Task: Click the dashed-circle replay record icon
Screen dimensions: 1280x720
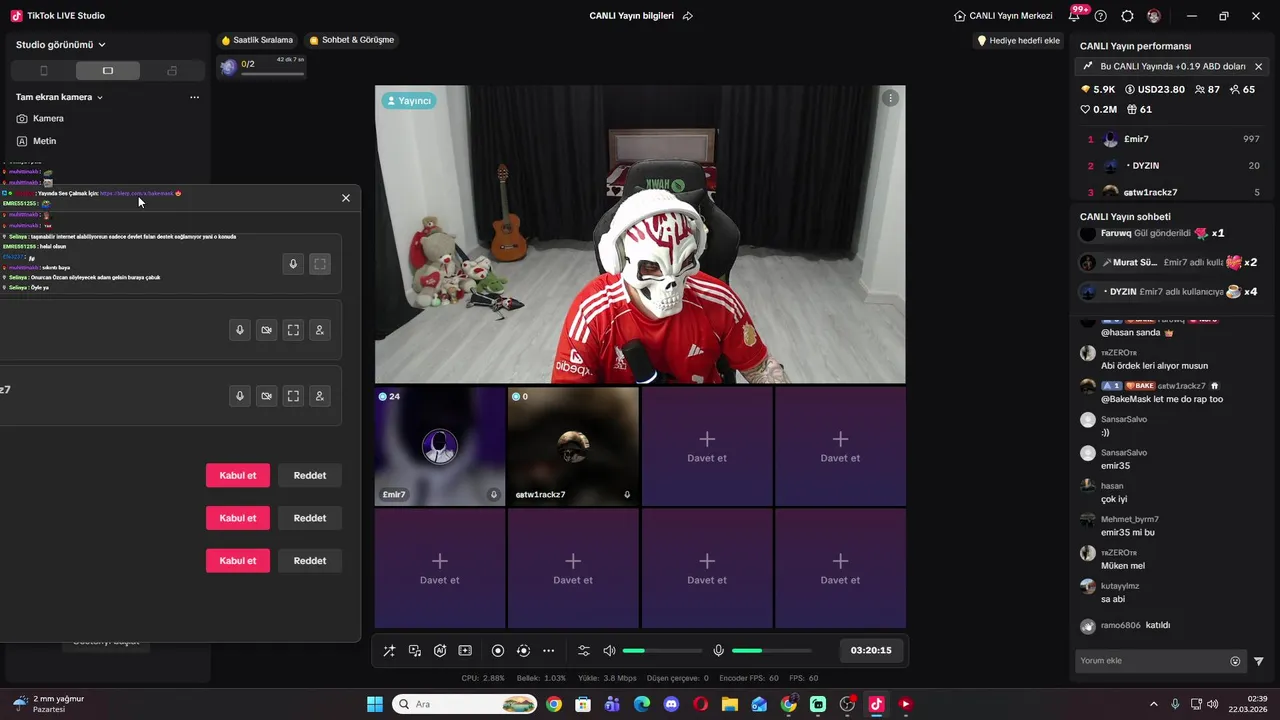Action: (x=523, y=651)
